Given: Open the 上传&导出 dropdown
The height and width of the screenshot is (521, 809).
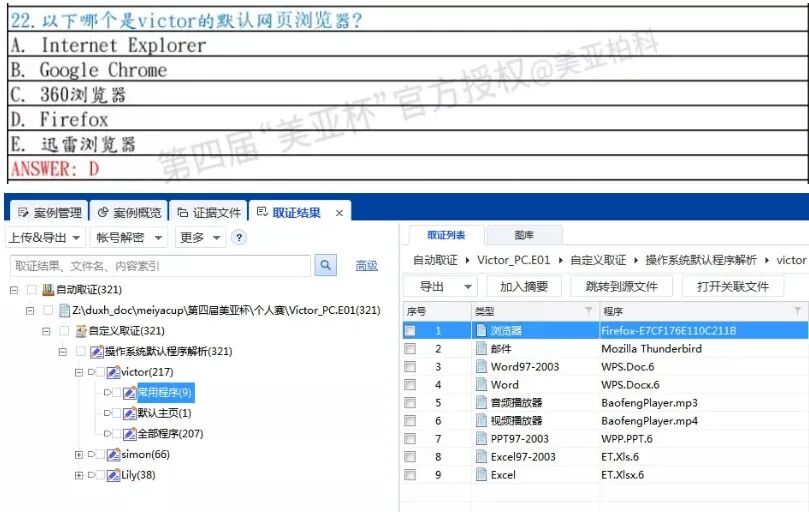Looking at the screenshot, I should coord(44,237).
